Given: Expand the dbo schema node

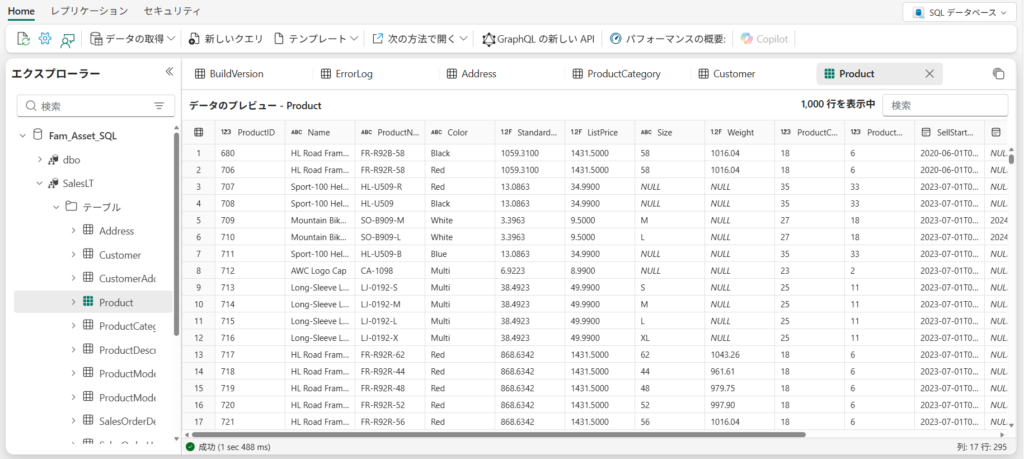Looking at the screenshot, I should click(x=40, y=159).
